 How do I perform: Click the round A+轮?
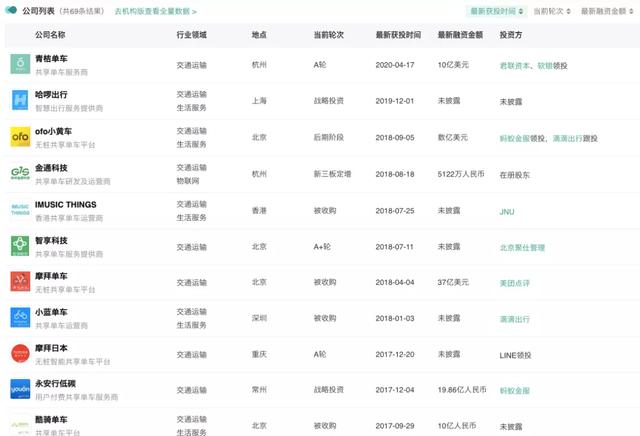(x=322, y=247)
